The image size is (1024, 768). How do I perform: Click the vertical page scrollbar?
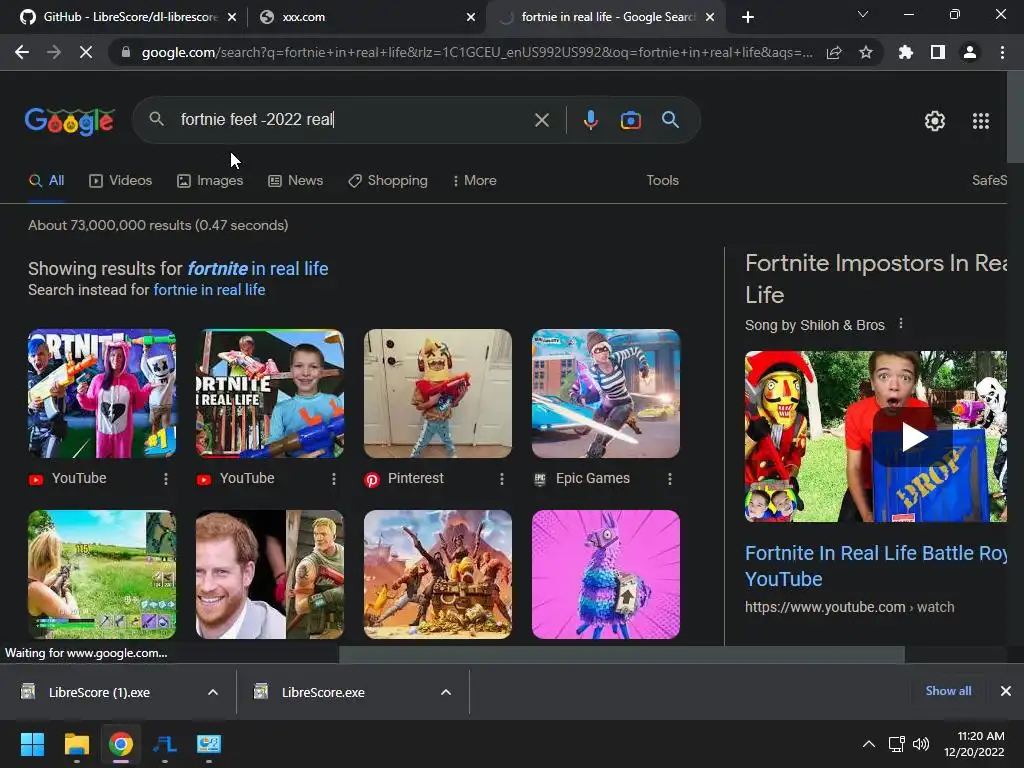pos(1015,118)
